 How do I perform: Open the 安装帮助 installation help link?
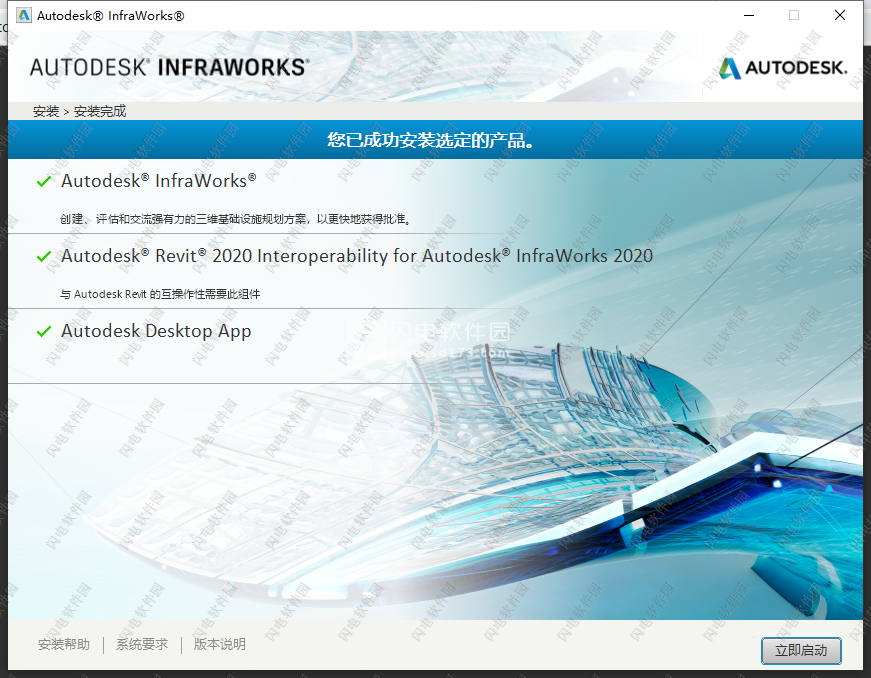coord(64,644)
